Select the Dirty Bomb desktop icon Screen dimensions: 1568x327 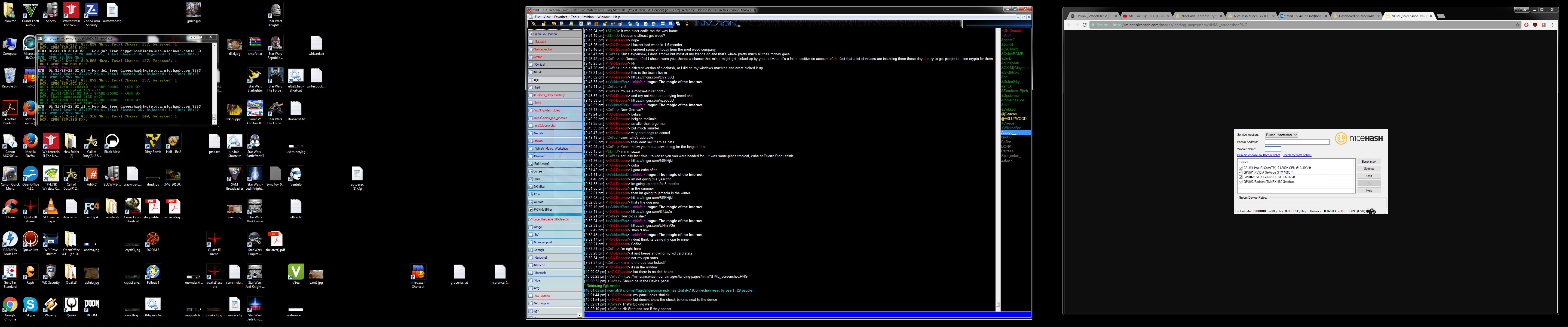coord(153,144)
